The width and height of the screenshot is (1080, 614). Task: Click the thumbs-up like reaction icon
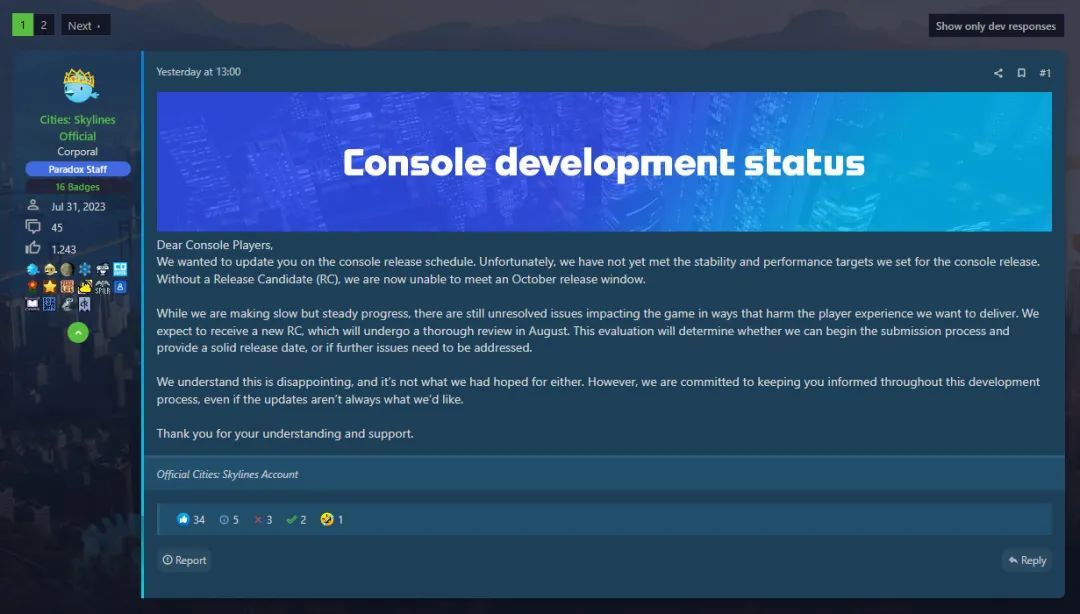(183, 519)
